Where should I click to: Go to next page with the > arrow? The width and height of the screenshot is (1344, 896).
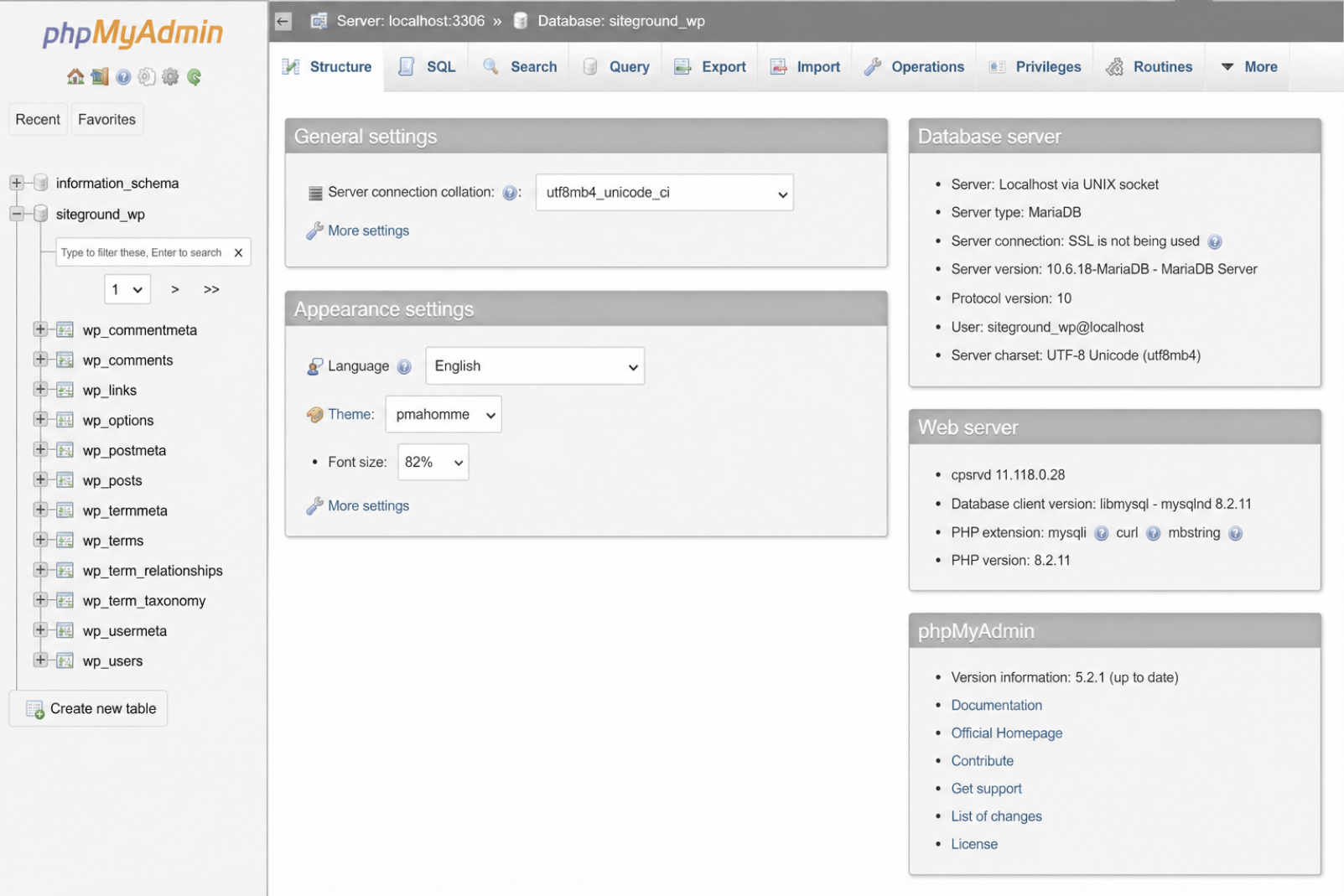click(x=174, y=289)
